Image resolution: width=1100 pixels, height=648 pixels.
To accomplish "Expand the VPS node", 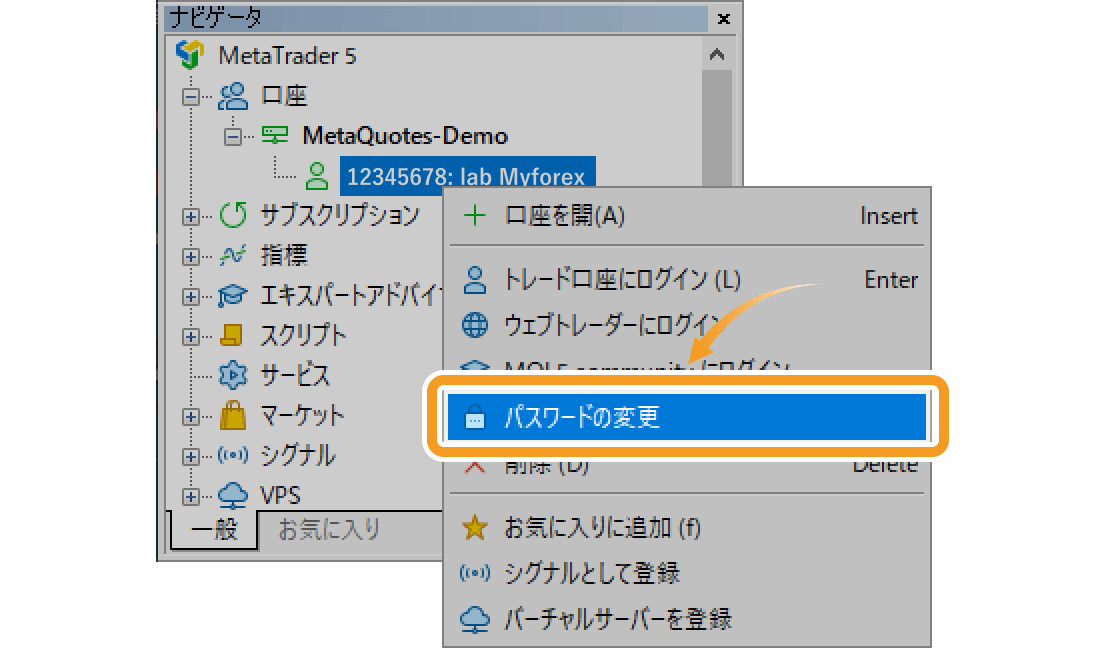I will [x=190, y=497].
